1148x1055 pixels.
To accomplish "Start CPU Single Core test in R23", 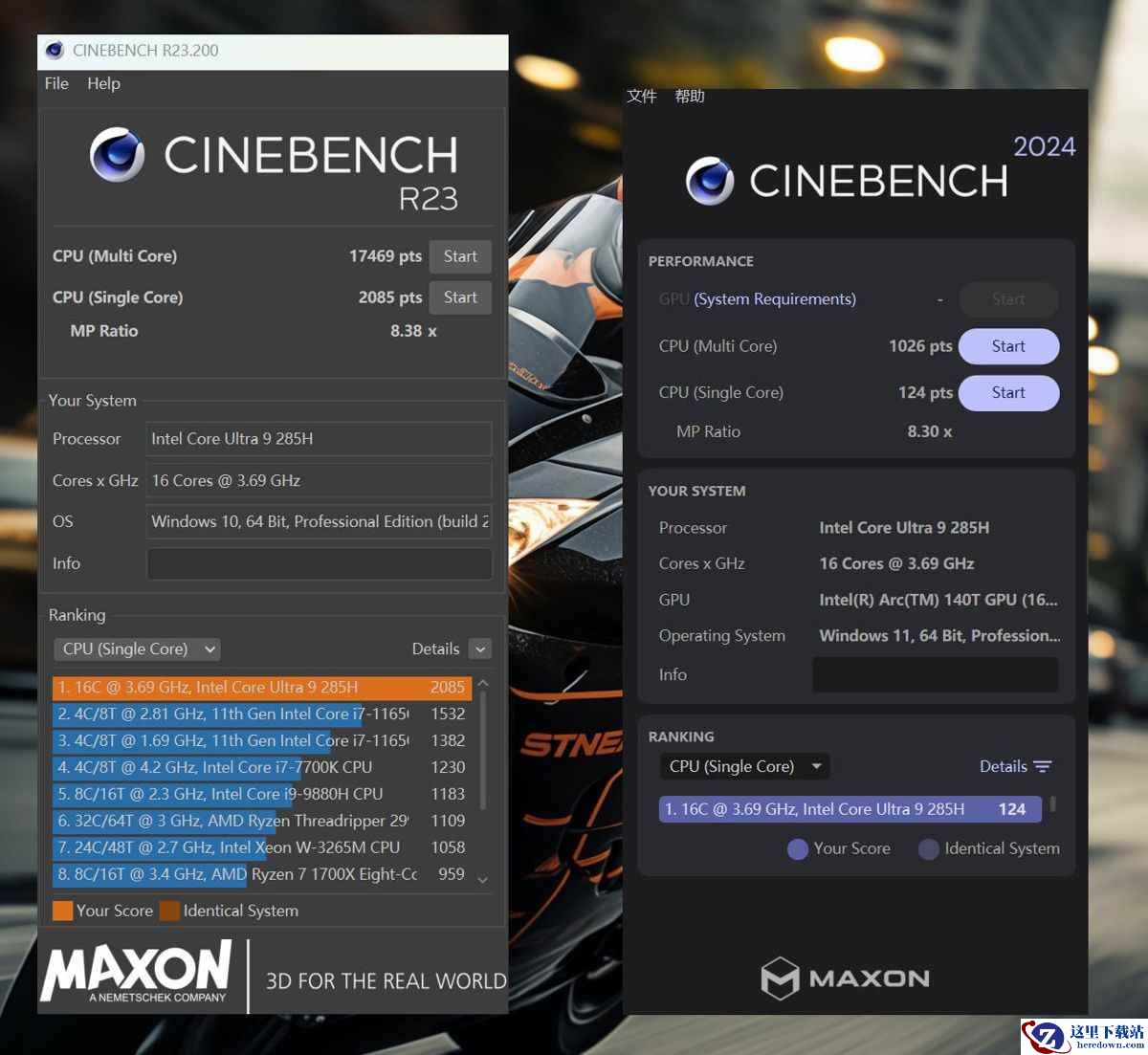I will 460,297.
